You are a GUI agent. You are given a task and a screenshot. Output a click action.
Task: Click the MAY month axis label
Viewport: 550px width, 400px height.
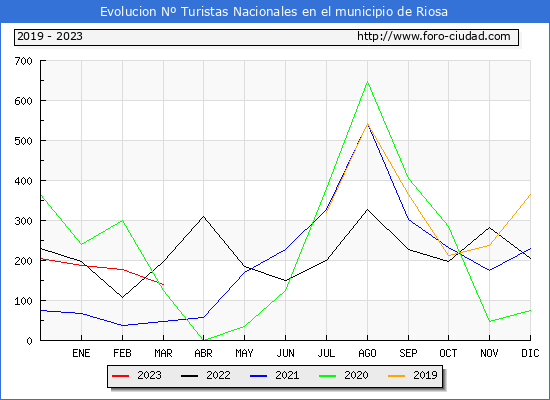click(x=244, y=353)
